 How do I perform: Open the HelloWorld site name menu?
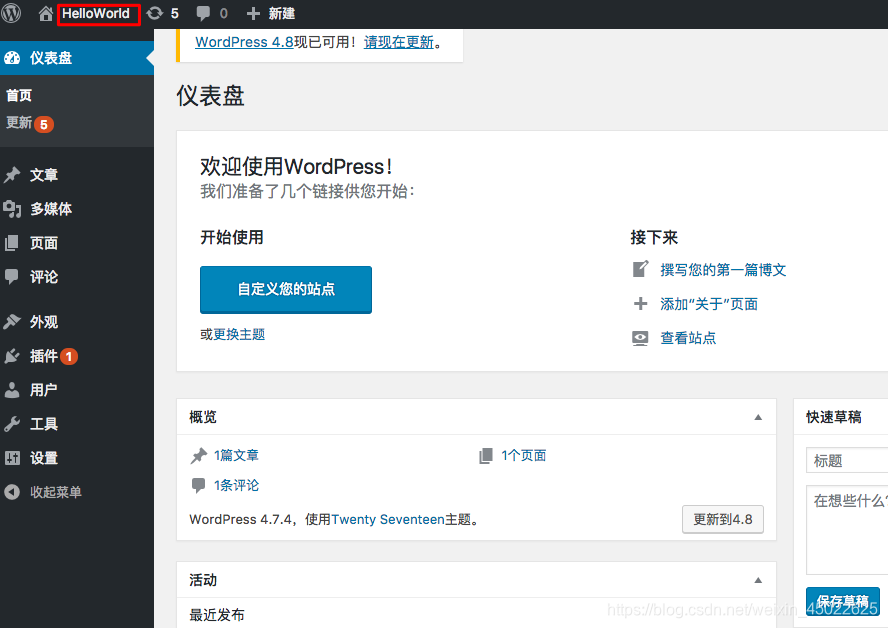(96, 14)
